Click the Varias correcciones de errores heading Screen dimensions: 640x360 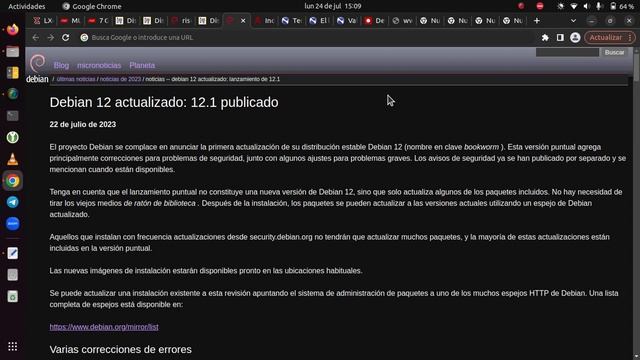(120, 349)
